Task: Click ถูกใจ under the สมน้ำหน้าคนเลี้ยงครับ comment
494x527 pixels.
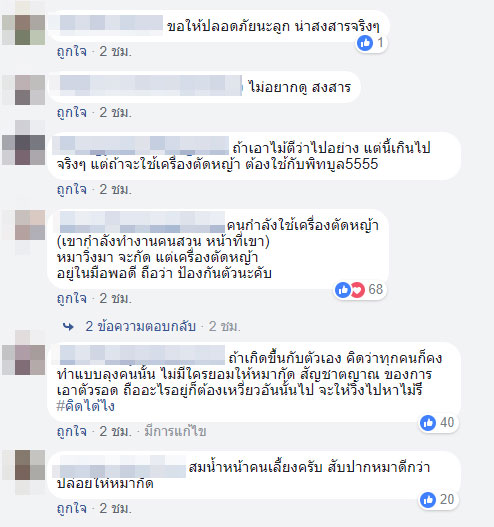Action: pyautogui.click(x=72, y=508)
